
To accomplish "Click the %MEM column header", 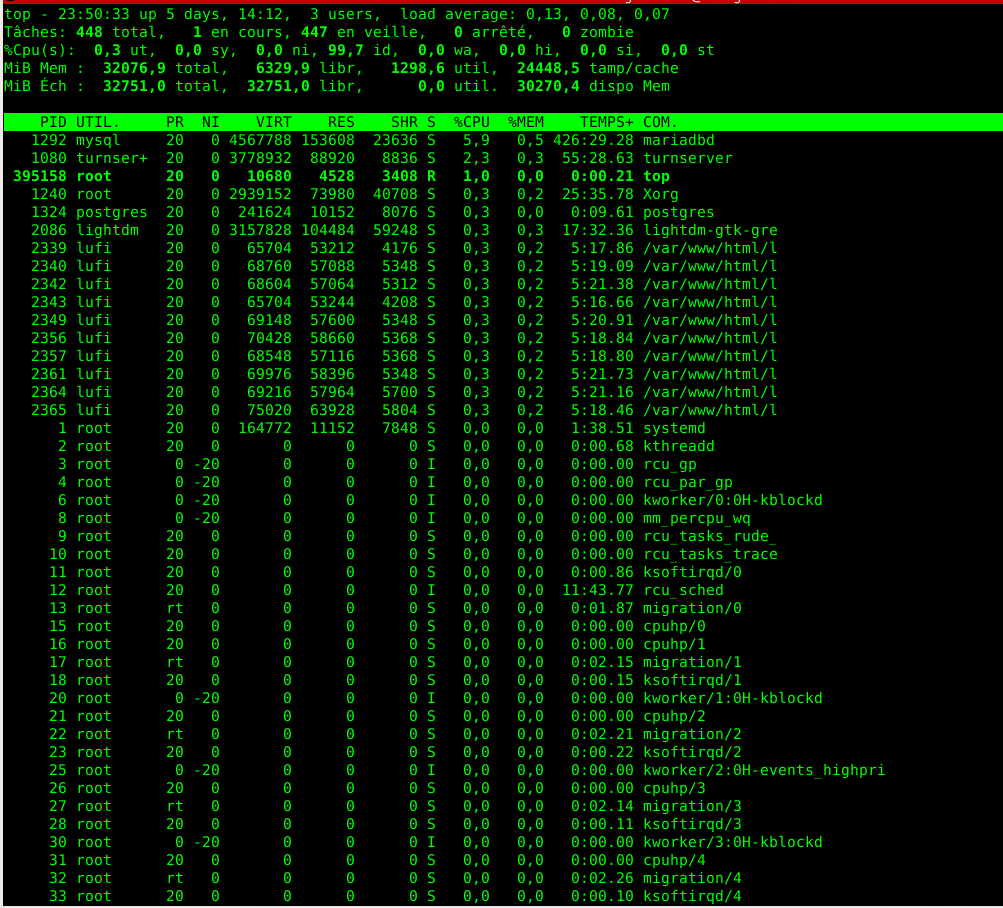I will coord(525,122).
